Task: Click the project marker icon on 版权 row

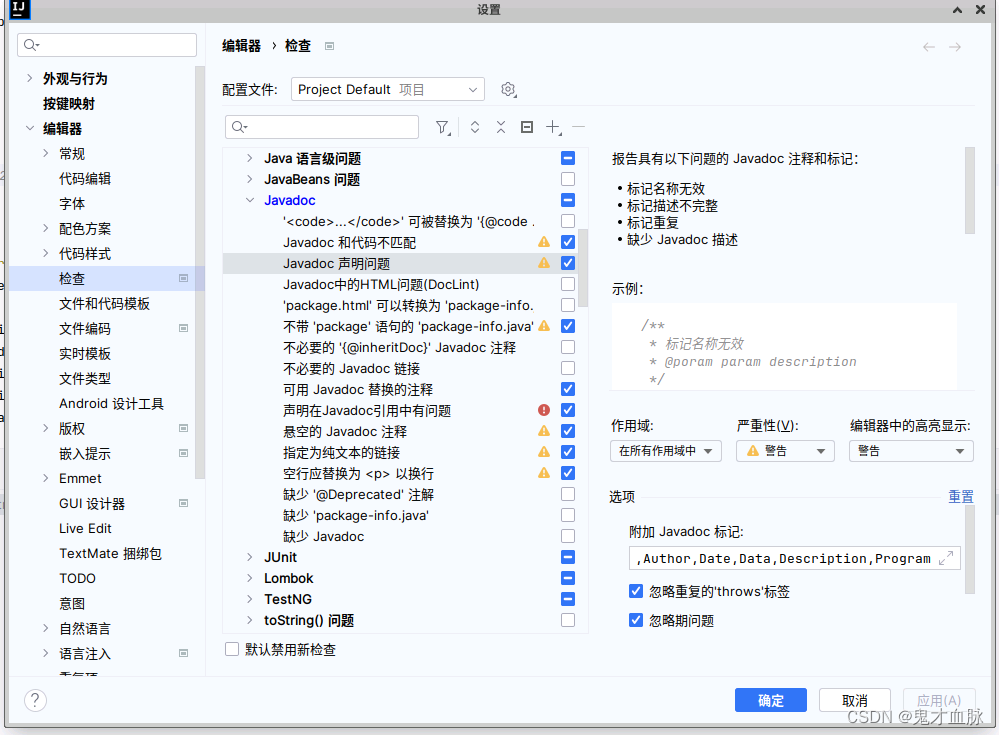Action: pos(183,428)
